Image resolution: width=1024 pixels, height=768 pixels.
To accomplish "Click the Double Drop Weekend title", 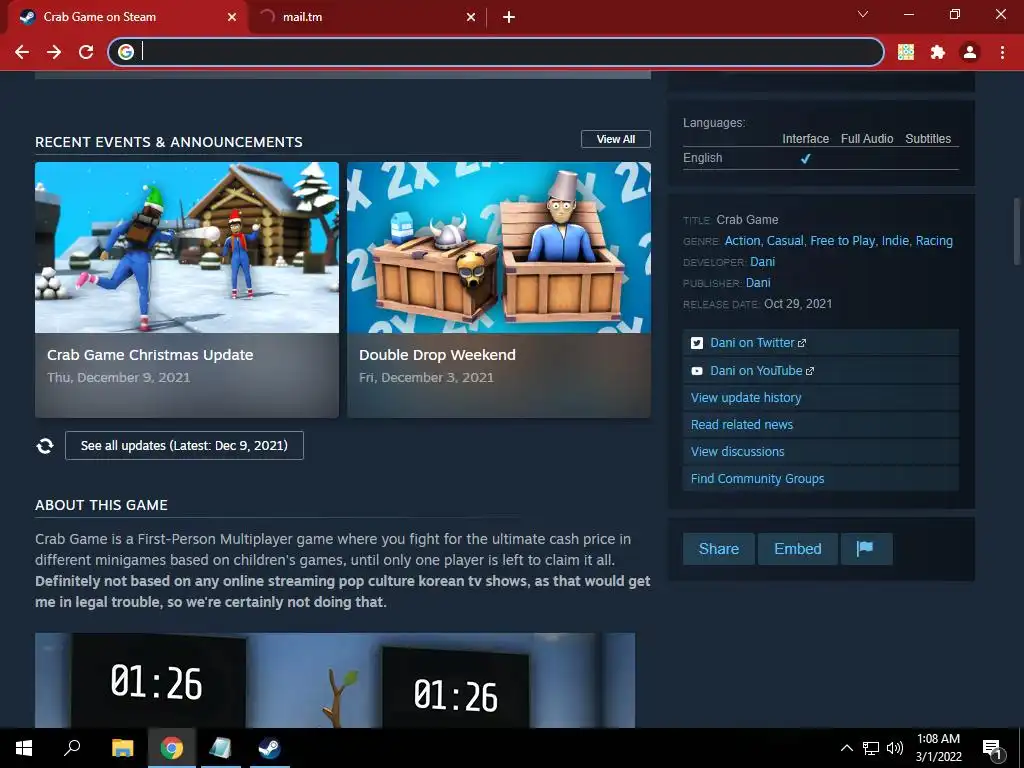I will pyautogui.click(x=438, y=355).
